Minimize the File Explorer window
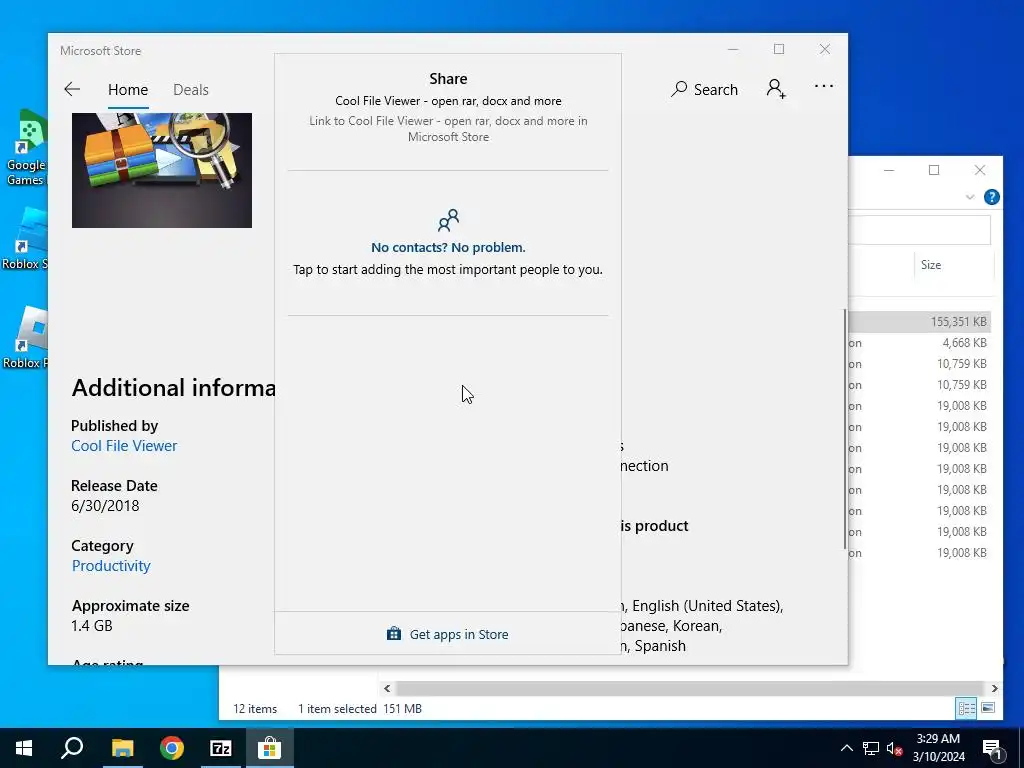The height and width of the screenshot is (768, 1024). tap(889, 170)
